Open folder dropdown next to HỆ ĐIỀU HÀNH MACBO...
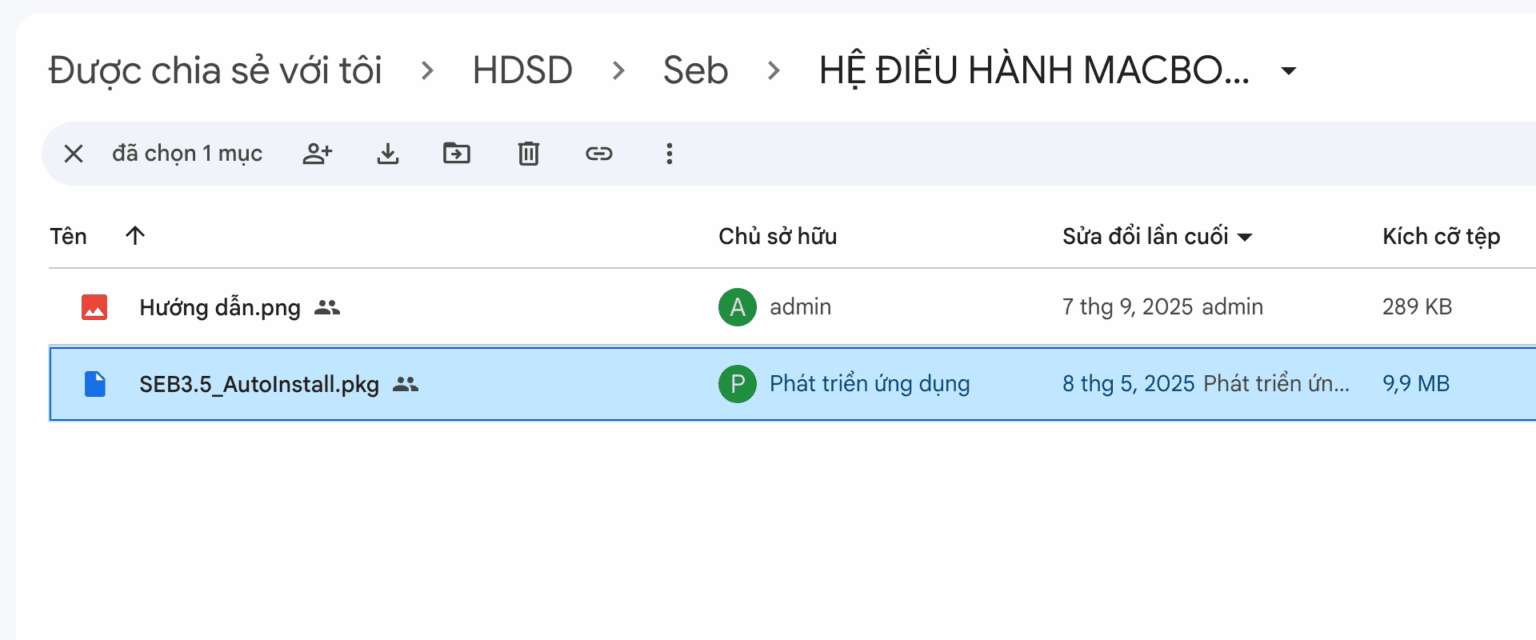This screenshot has width=1536, height=640. point(1289,70)
